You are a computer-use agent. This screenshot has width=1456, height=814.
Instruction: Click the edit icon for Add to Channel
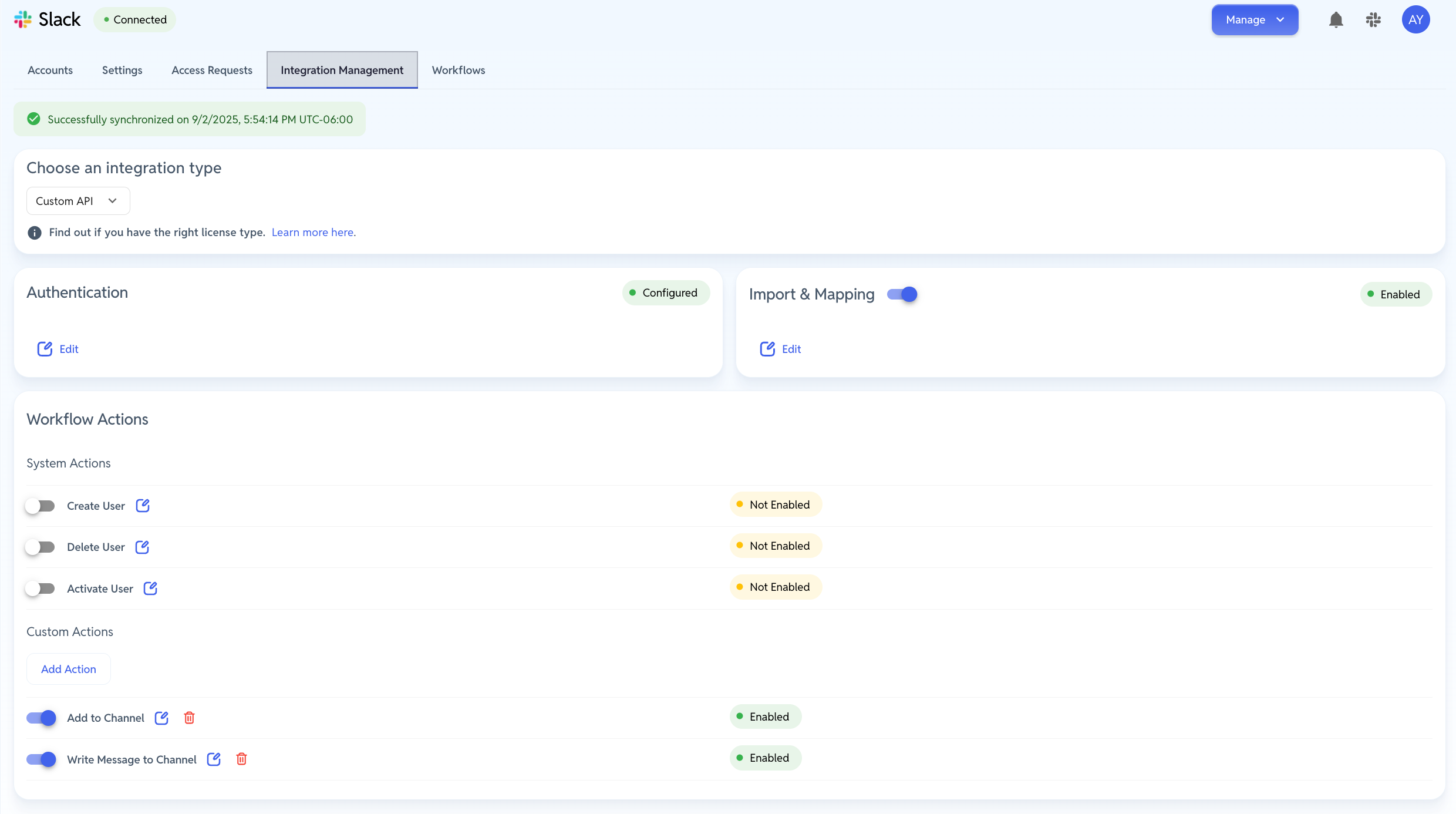pos(161,718)
